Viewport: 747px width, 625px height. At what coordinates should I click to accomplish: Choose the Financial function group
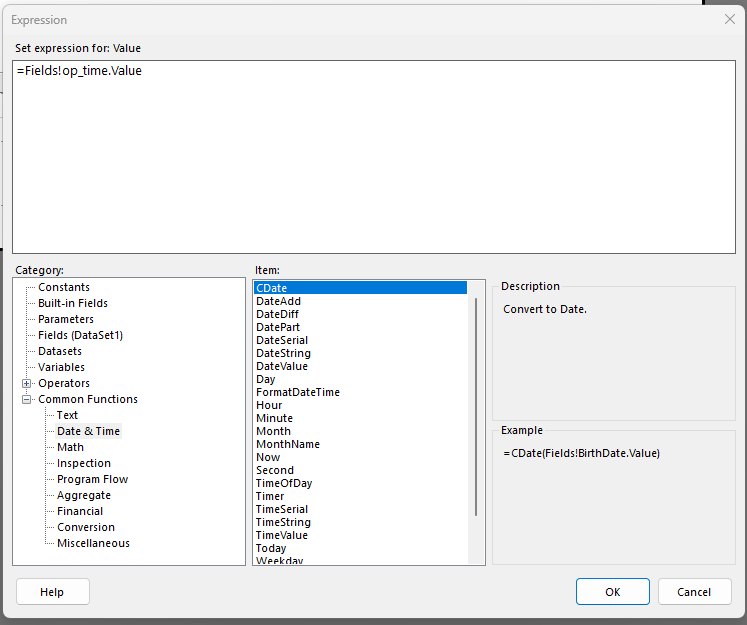pos(80,512)
